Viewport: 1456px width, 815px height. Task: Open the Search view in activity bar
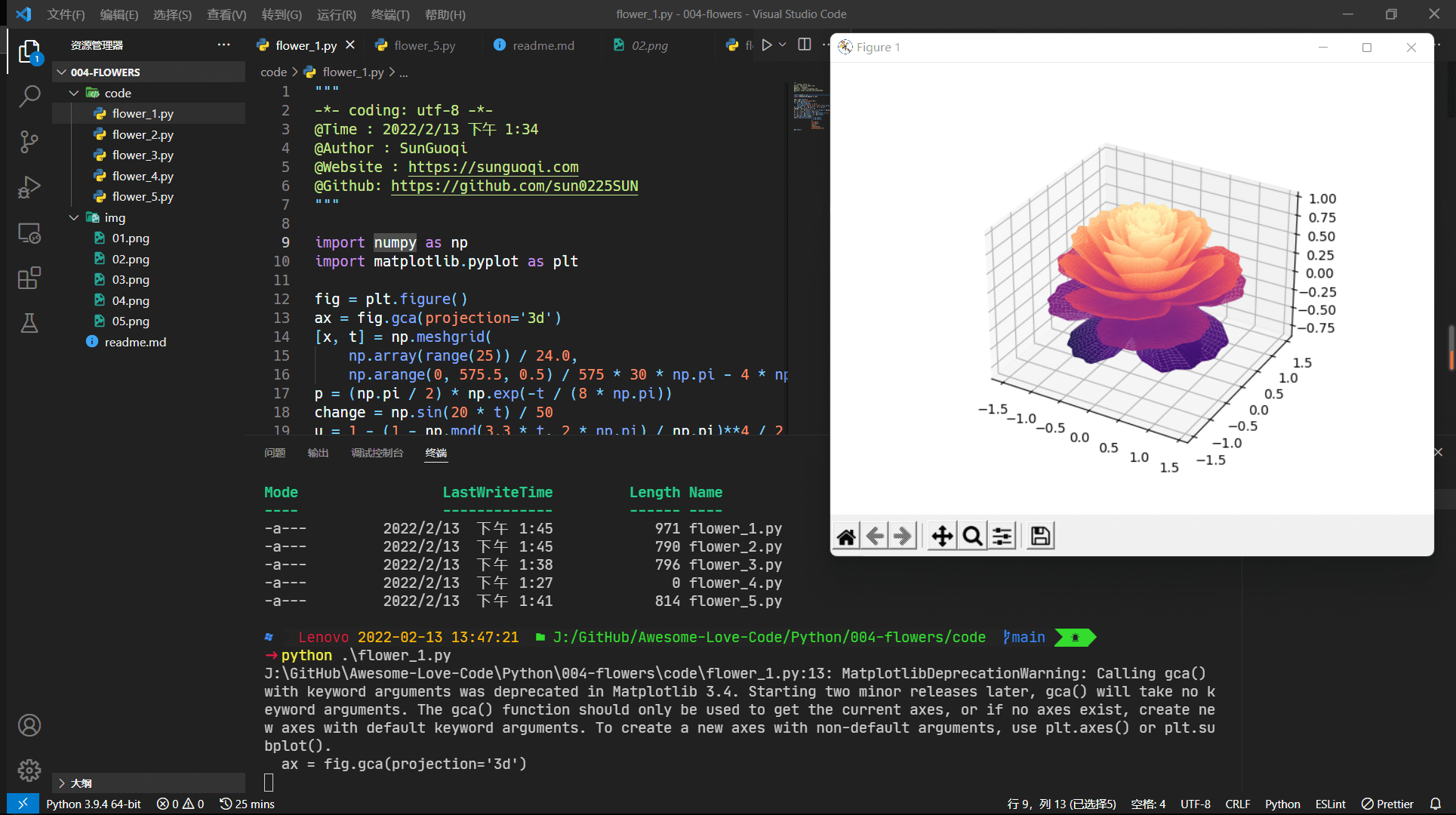tap(29, 96)
